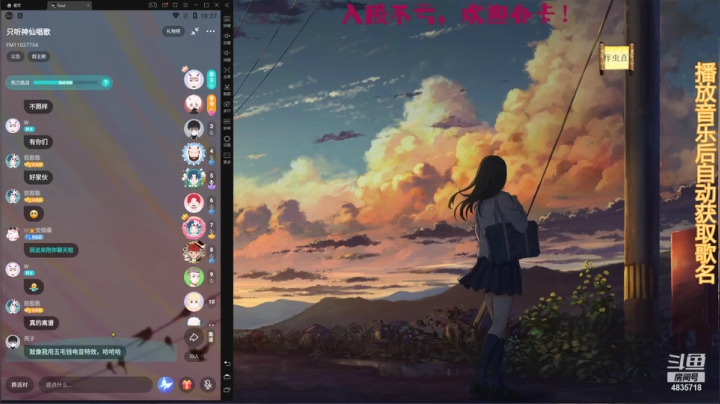Click the green message 我进来陪你聊天啦
The height and width of the screenshot is (404, 720).
[51, 250]
